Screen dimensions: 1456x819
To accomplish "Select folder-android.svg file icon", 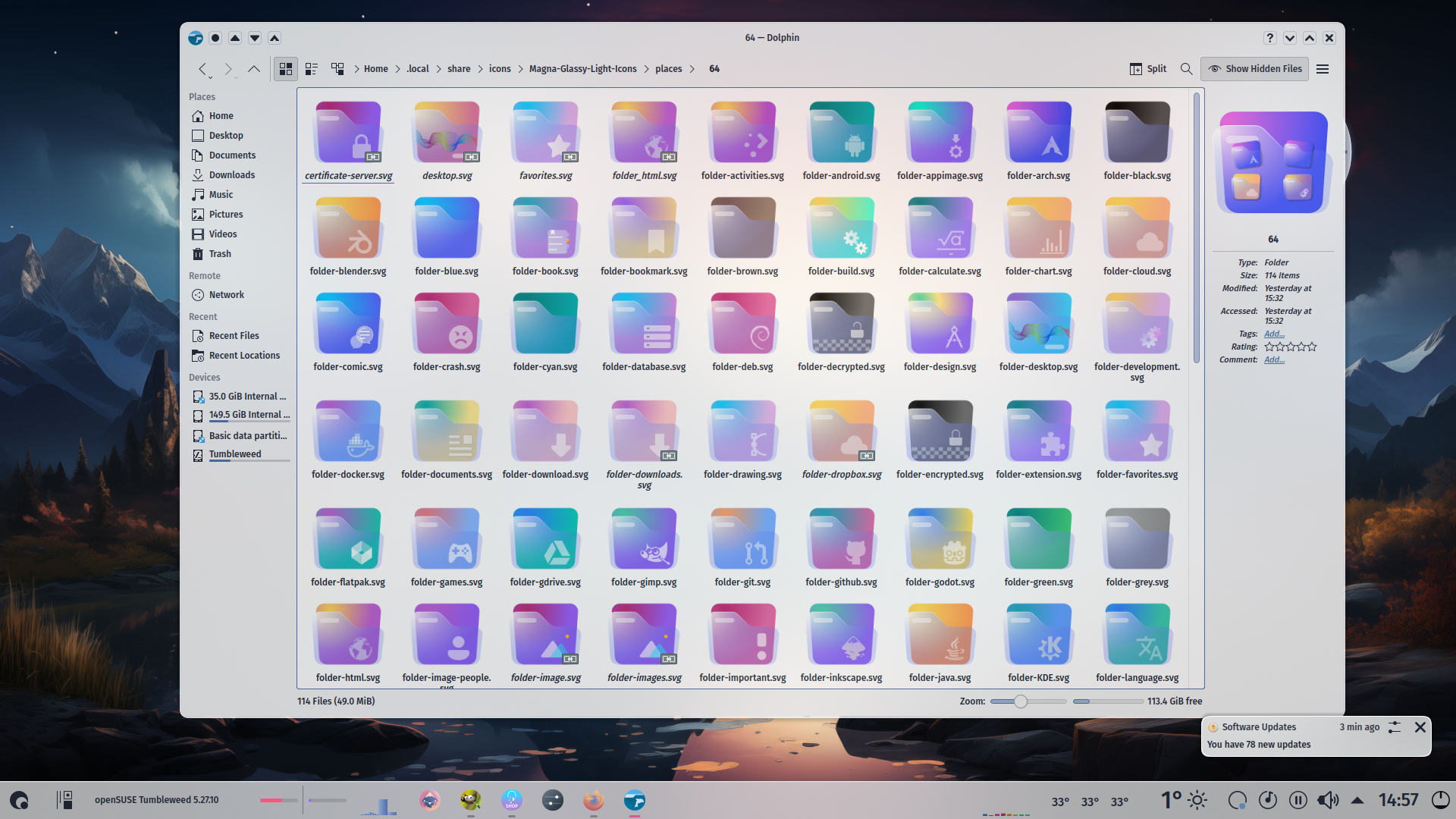I will click(x=841, y=133).
